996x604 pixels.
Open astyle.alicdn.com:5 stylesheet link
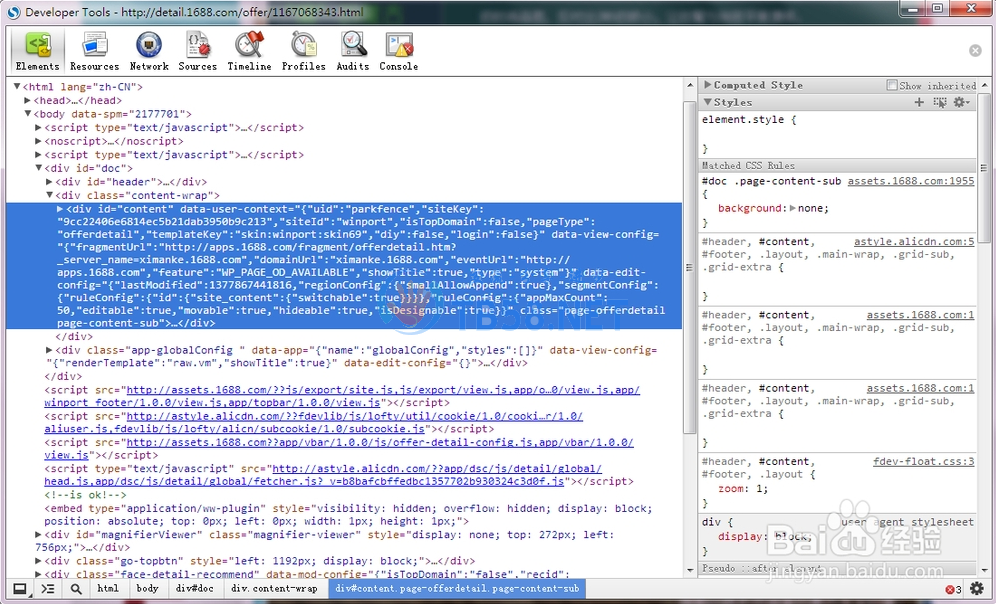914,241
